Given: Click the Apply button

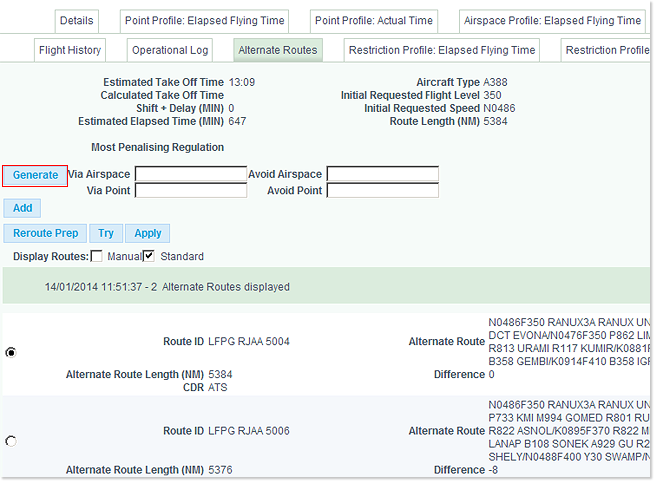Looking at the screenshot, I should (x=148, y=233).
